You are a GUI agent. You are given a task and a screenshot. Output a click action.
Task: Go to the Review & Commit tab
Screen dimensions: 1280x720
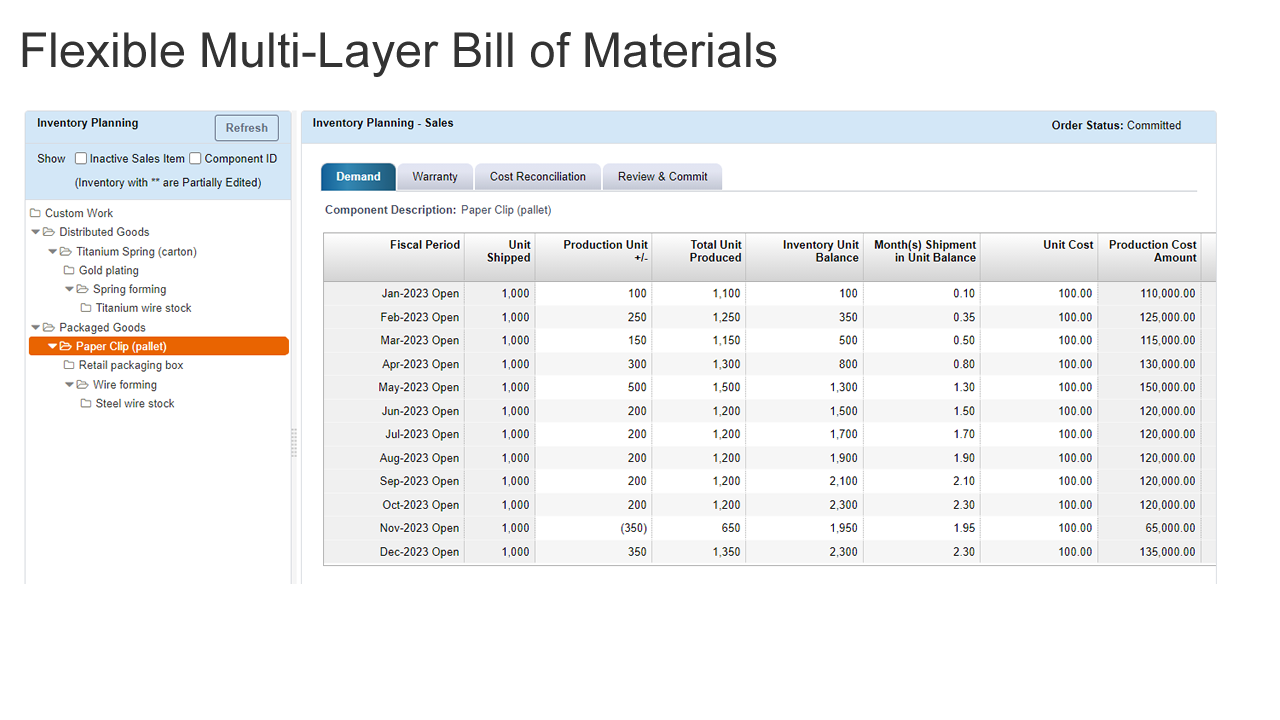click(662, 177)
